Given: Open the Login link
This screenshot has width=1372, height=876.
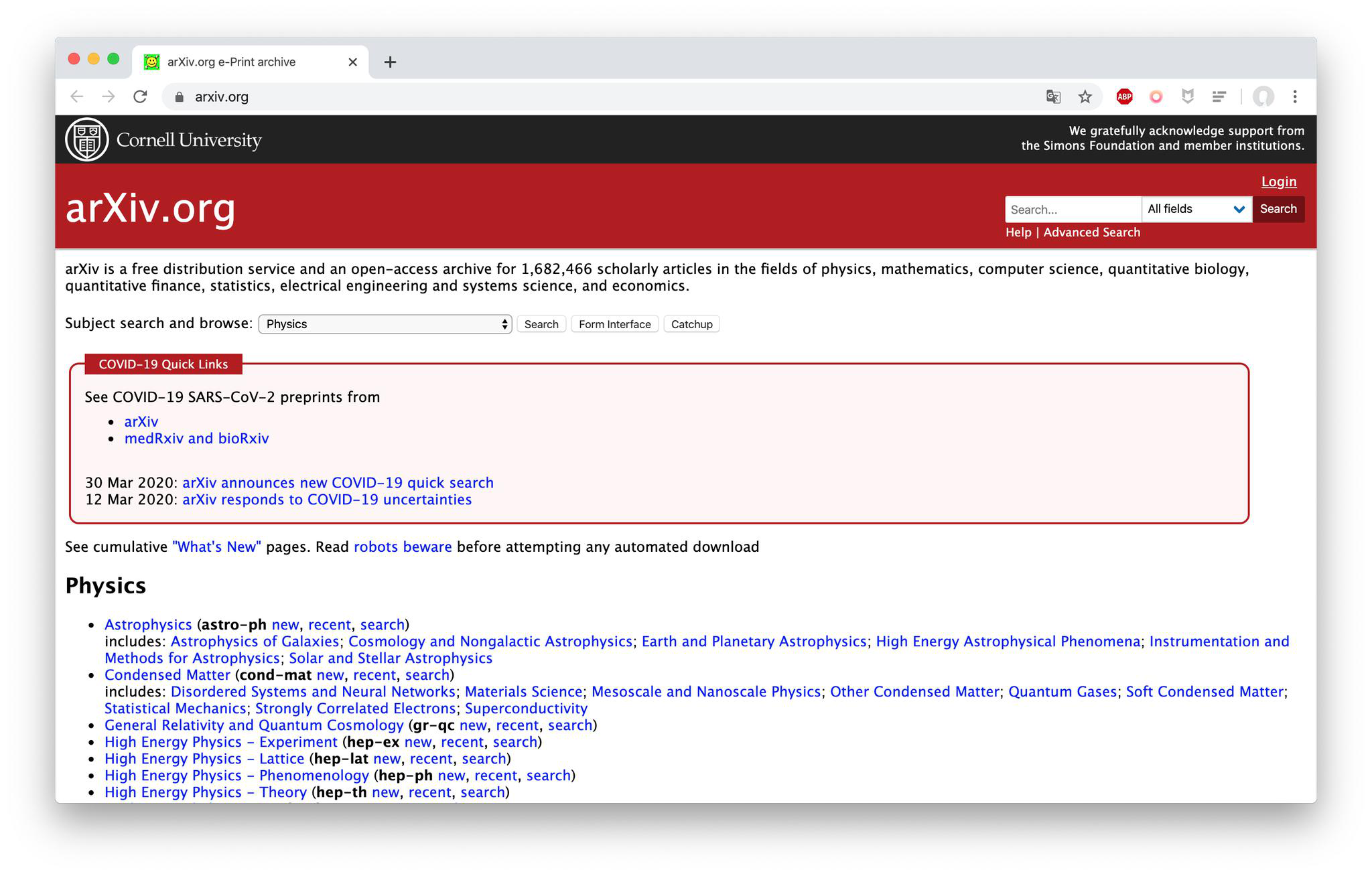Looking at the screenshot, I should pyautogui.click(x=1279, y=181).
